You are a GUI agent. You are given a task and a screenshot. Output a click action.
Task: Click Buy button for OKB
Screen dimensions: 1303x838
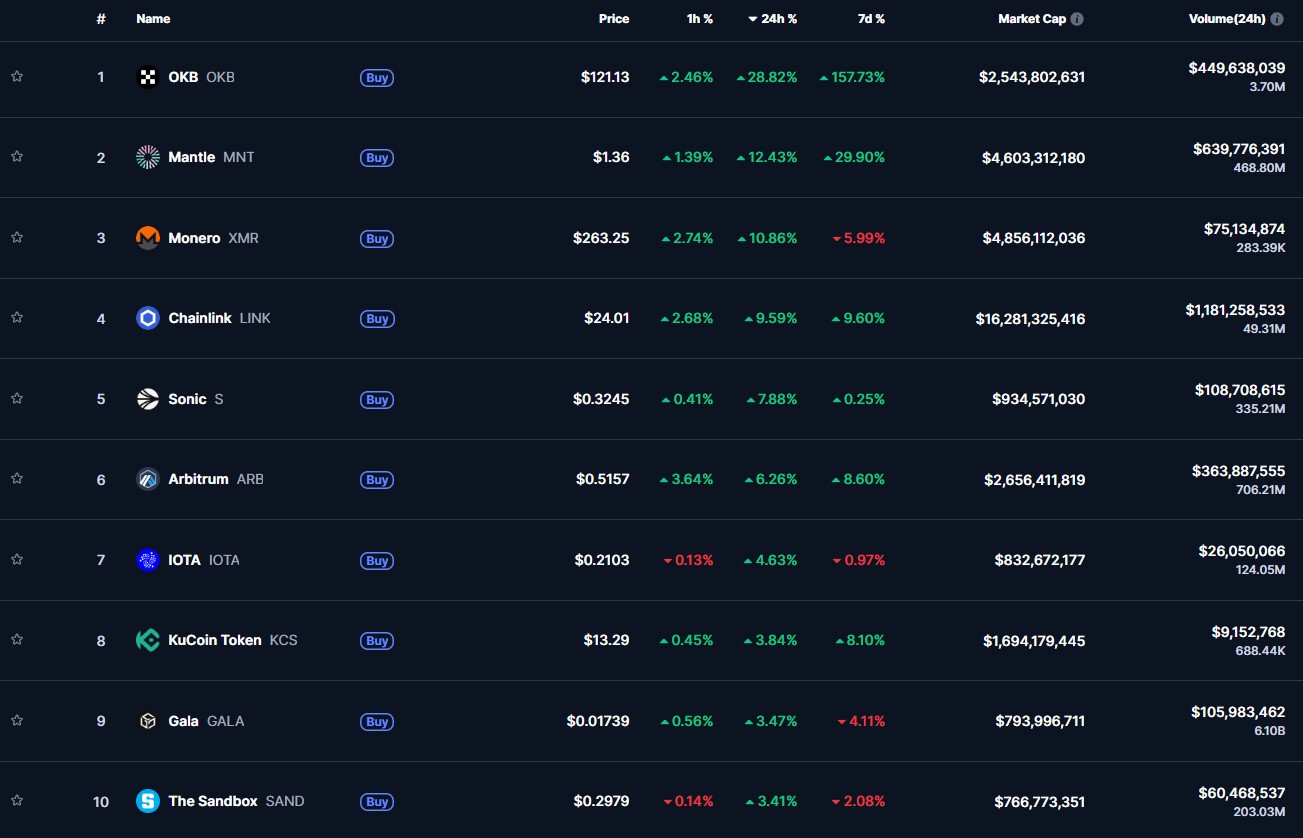pos(377,77)
